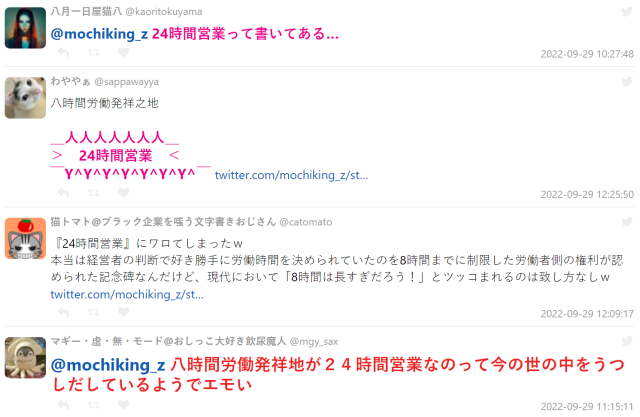This screenshot has height=417, width=640.
Task: Open the cat avatar of sappawayya
Action: click(25, 98)
